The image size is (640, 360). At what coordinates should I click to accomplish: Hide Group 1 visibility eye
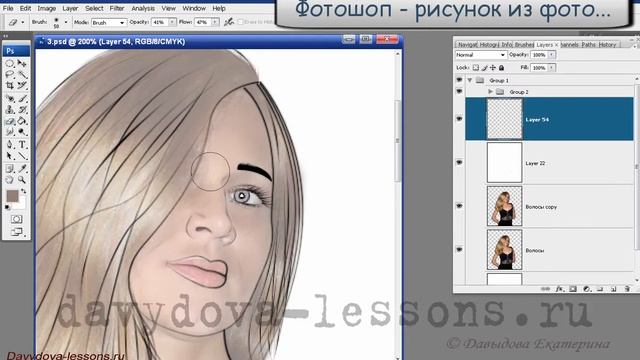point(460,80)
